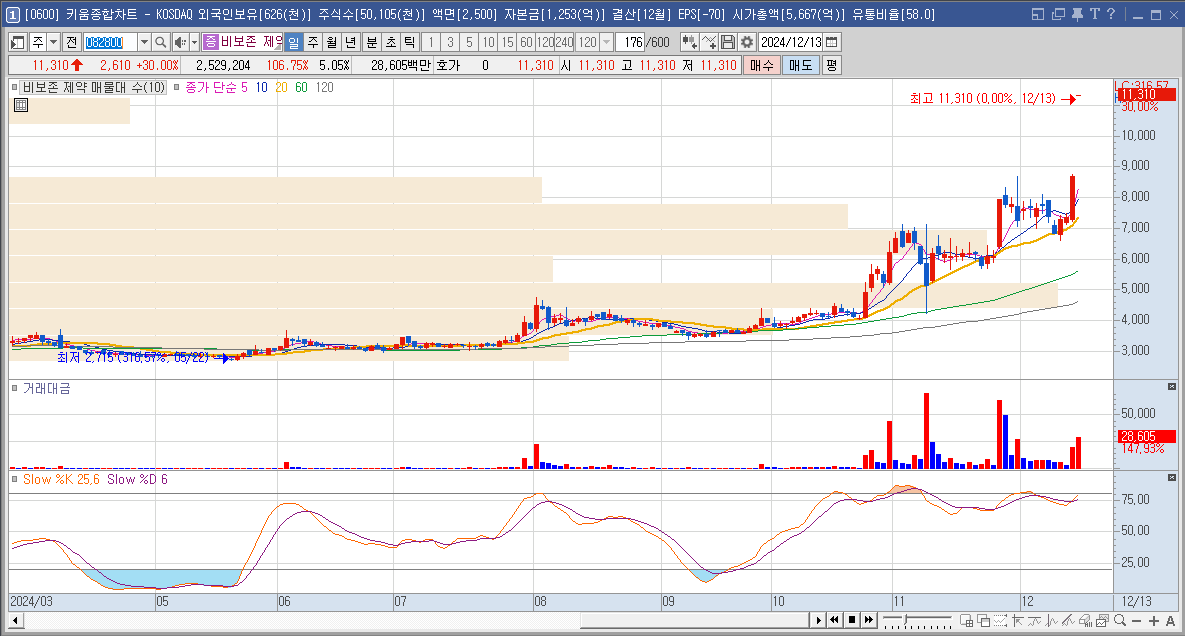Image resolution: width=1185 pixels, height=636 pixels.
Task: Click the chart image capture icon
Action: point(1103,621)
